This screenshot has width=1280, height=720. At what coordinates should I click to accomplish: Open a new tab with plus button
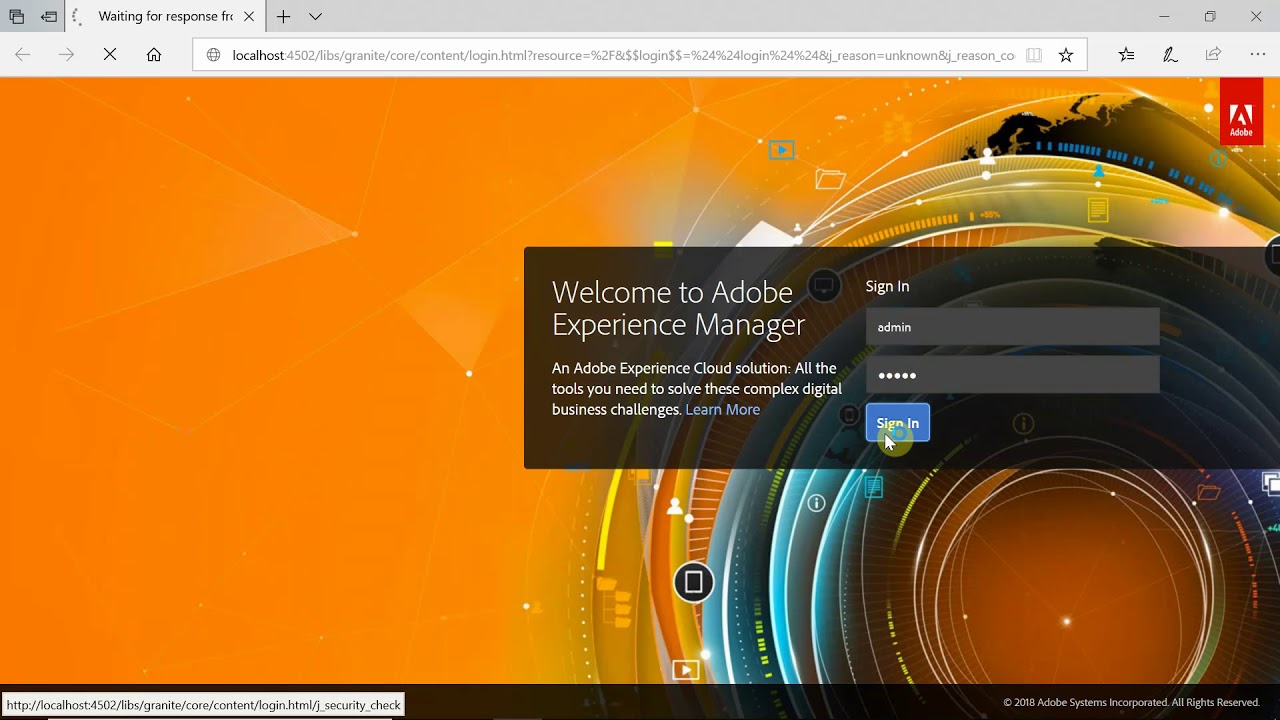click(x=284, y=17)
